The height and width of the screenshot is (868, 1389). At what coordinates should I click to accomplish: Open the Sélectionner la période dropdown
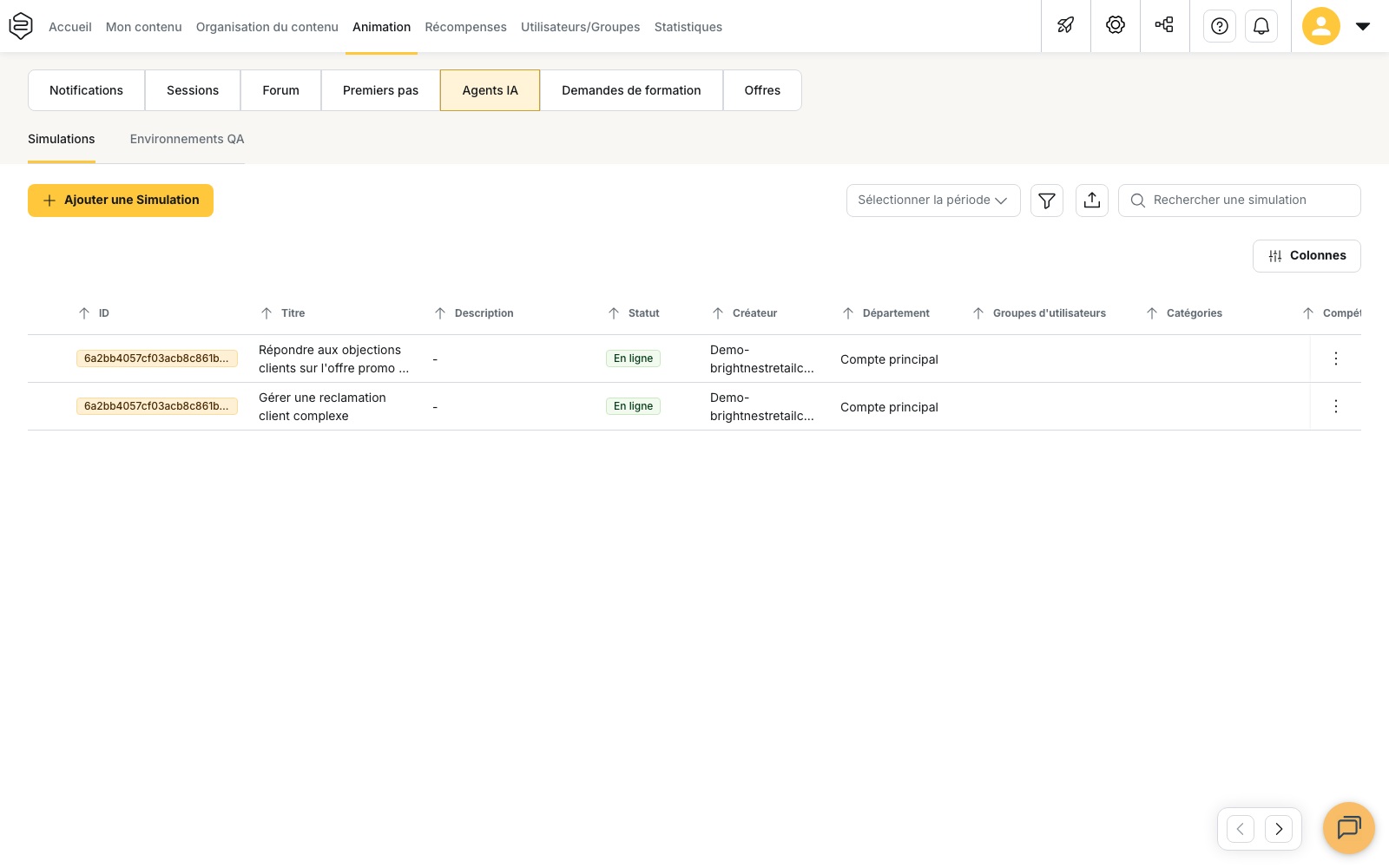click(933, 201)
